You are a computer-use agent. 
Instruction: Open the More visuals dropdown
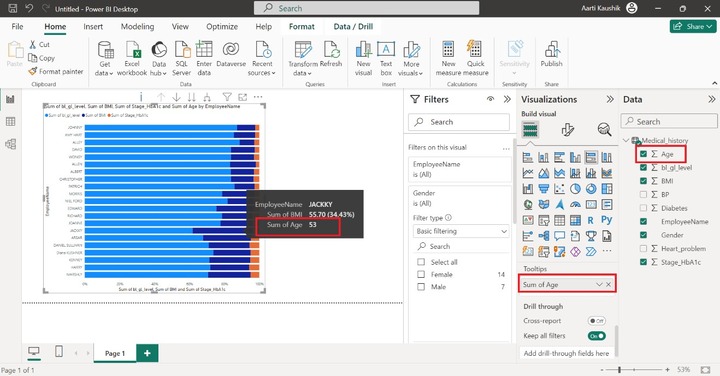click(x=411, y=58)
